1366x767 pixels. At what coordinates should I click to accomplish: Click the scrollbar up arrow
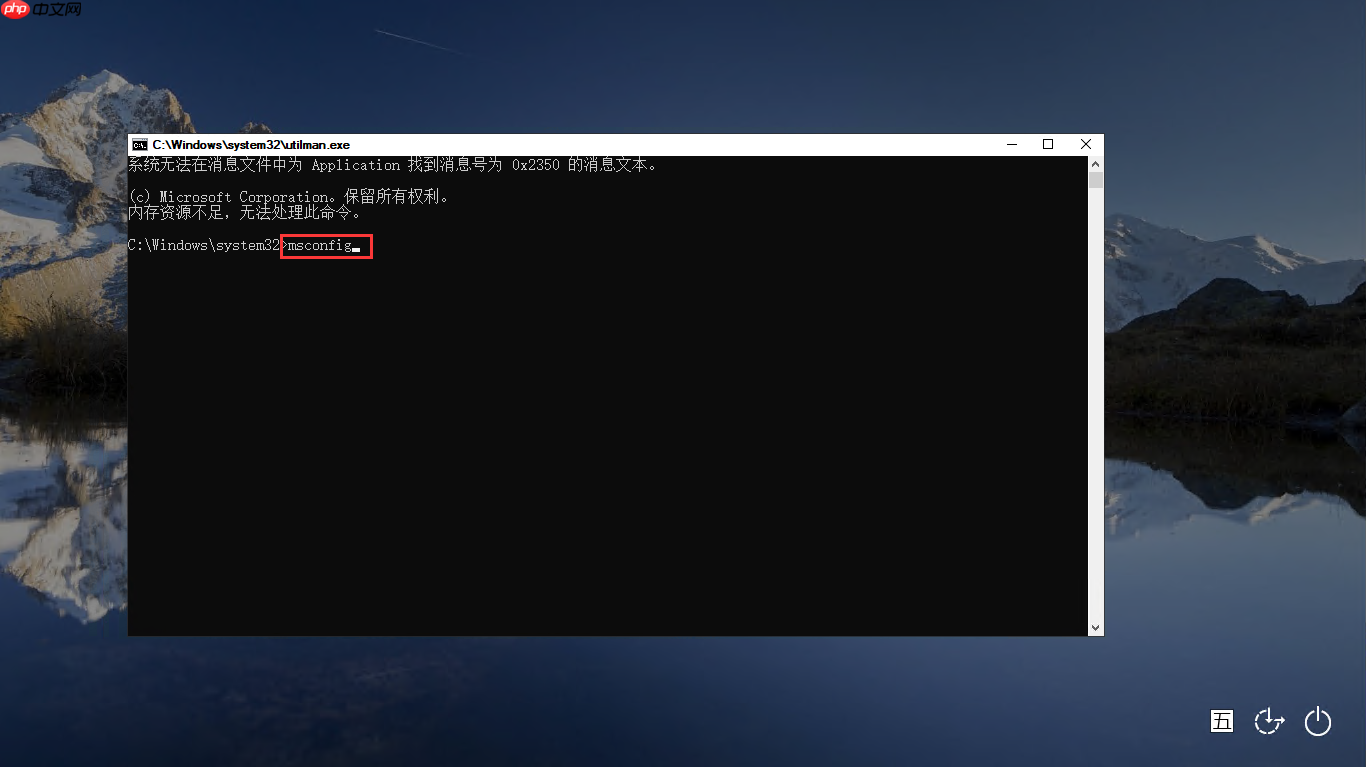click(x=1095, y=164)
